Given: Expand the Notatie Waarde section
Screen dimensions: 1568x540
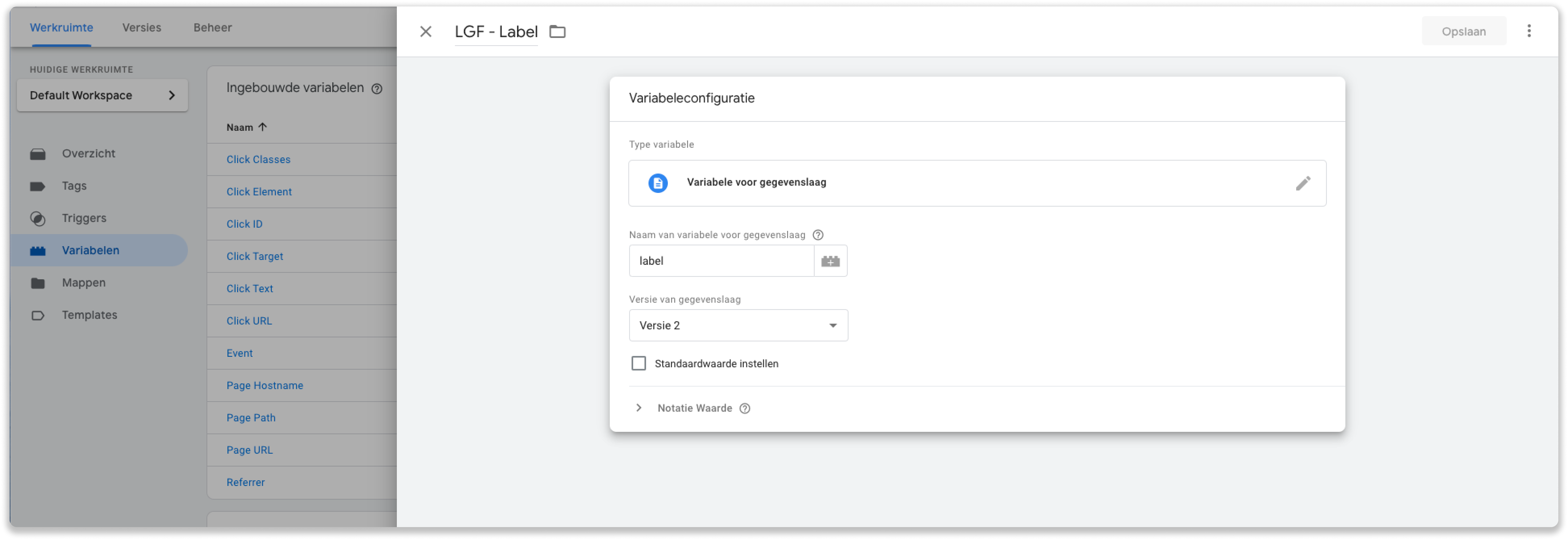Looking at the screenshot, I should (639, 408).
